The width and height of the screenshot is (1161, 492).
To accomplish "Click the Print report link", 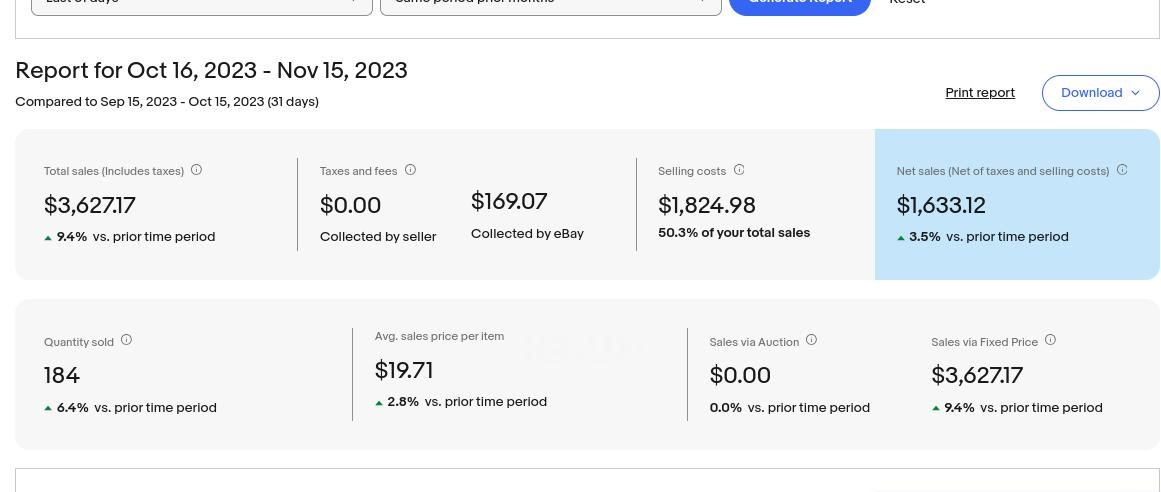I will [x=980, y=93].
